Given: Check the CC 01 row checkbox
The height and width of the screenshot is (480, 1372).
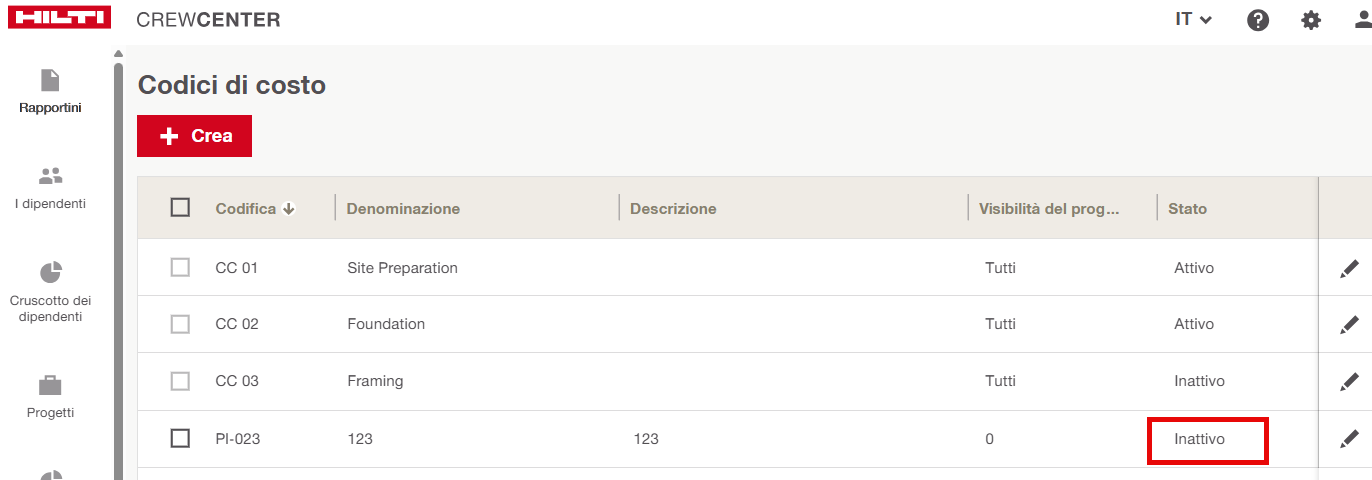Looking at the screenshot, I should coord(180,268).
